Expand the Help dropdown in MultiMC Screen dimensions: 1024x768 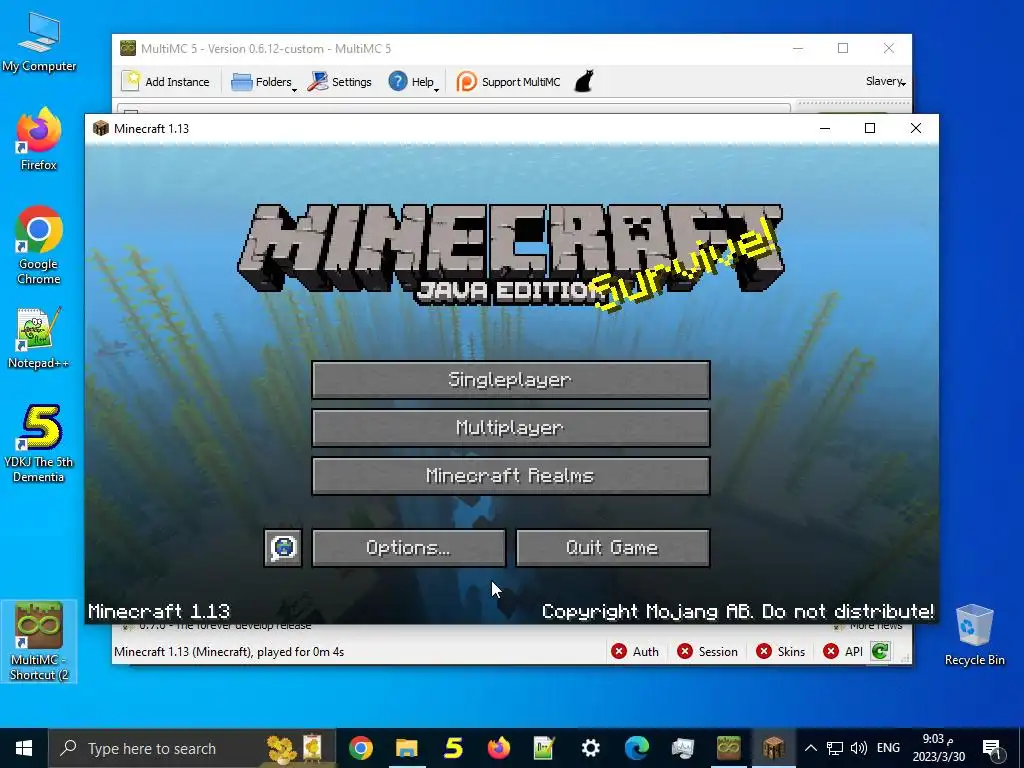click(x=413, y=82)
